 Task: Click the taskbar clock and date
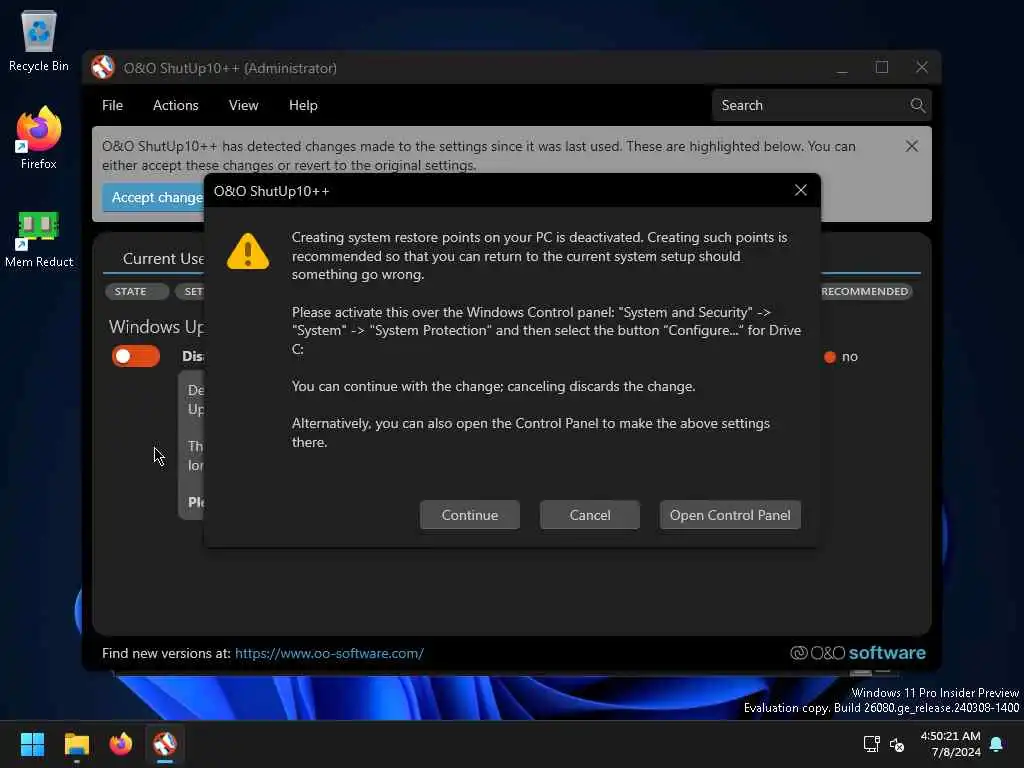pos(950,744)
